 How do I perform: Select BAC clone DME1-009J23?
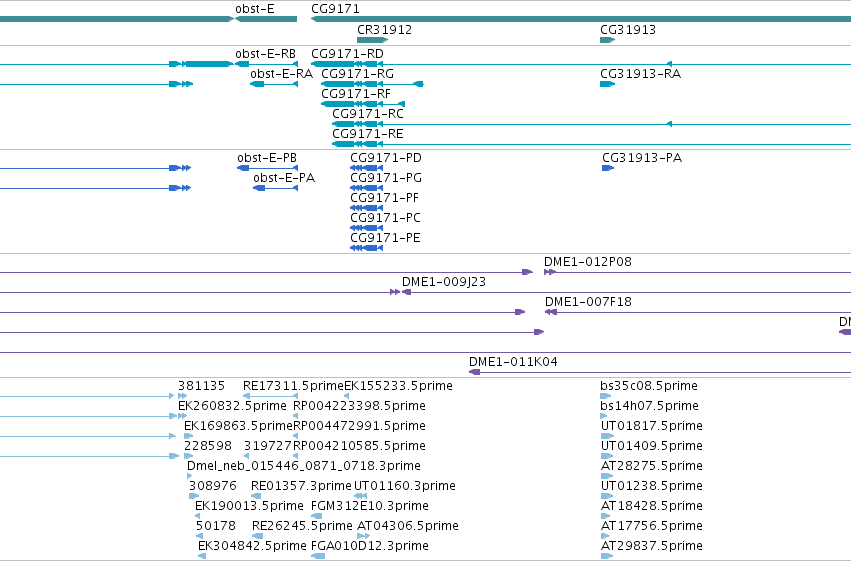(x=444, y=283)
